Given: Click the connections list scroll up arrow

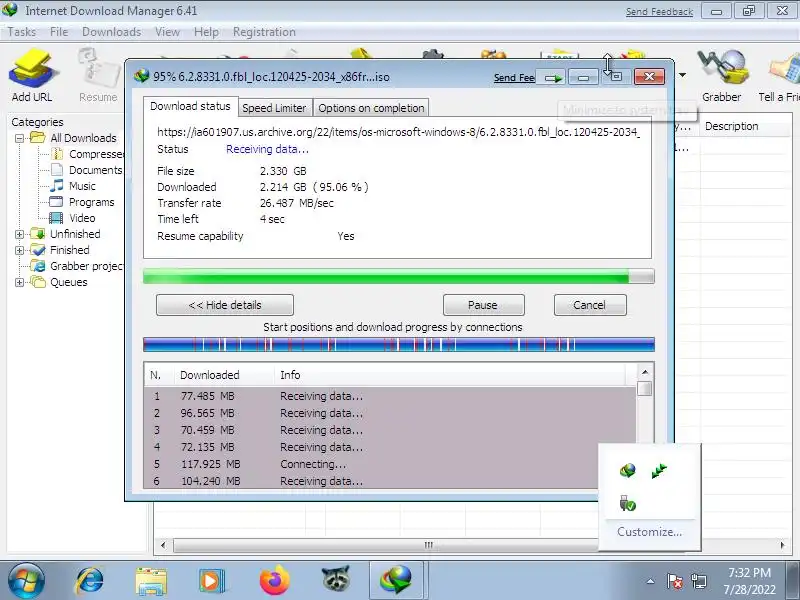Looking at the screenshot, I should point(645,372).
